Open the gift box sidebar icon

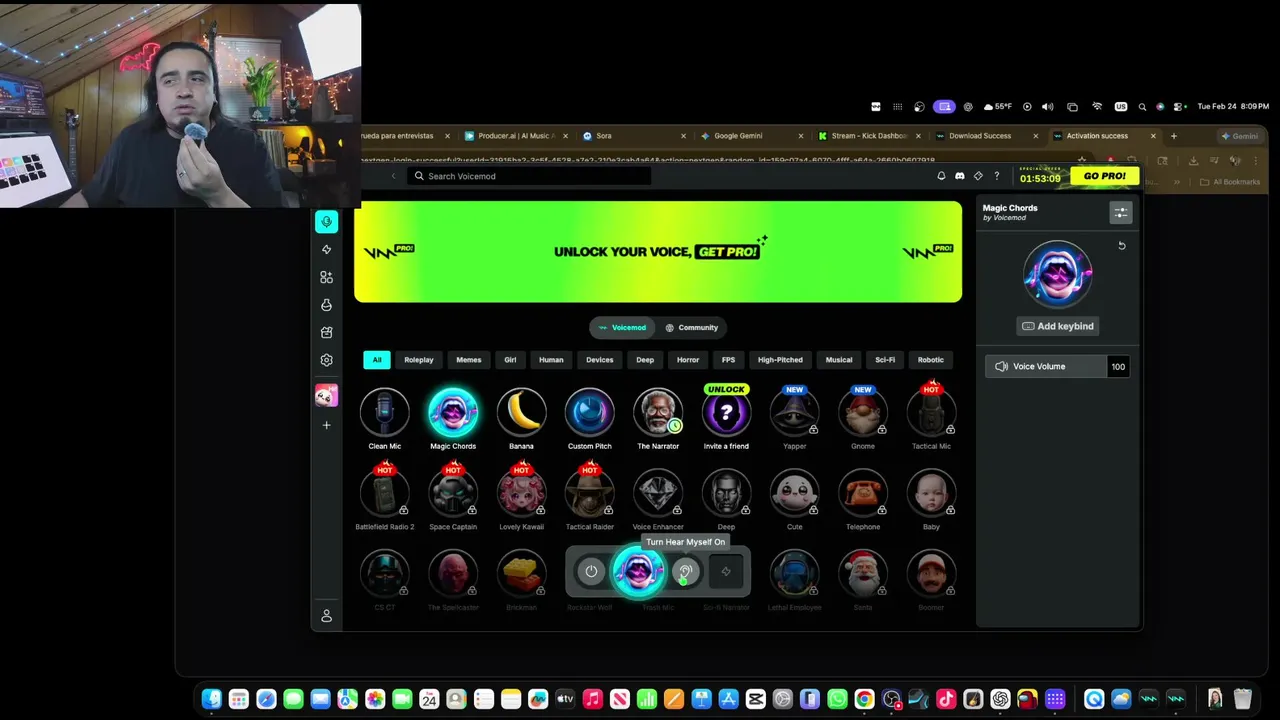pyautogui.click(x=326, y=332)
